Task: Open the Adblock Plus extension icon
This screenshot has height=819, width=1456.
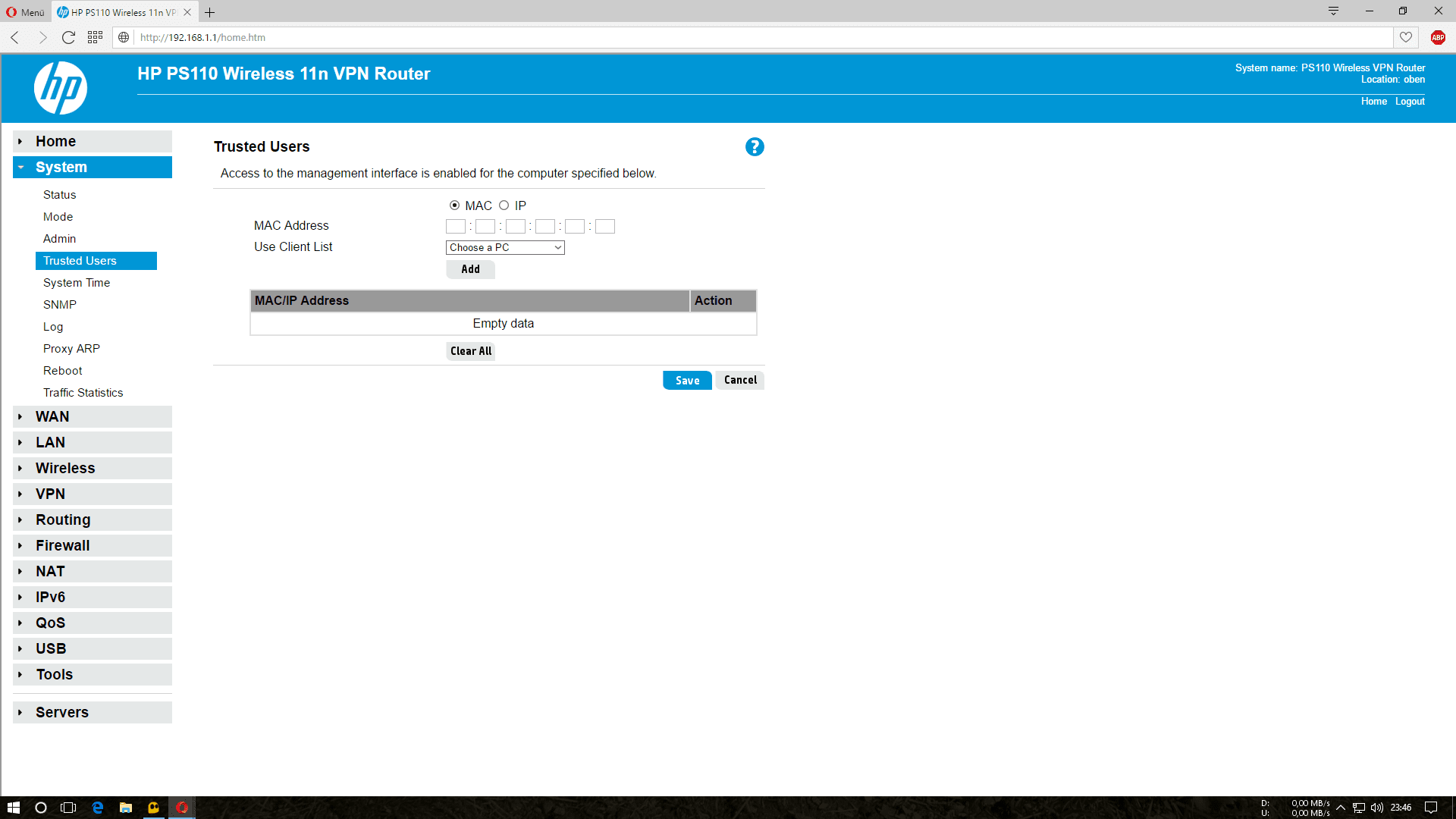Action: pos(1438,37)
